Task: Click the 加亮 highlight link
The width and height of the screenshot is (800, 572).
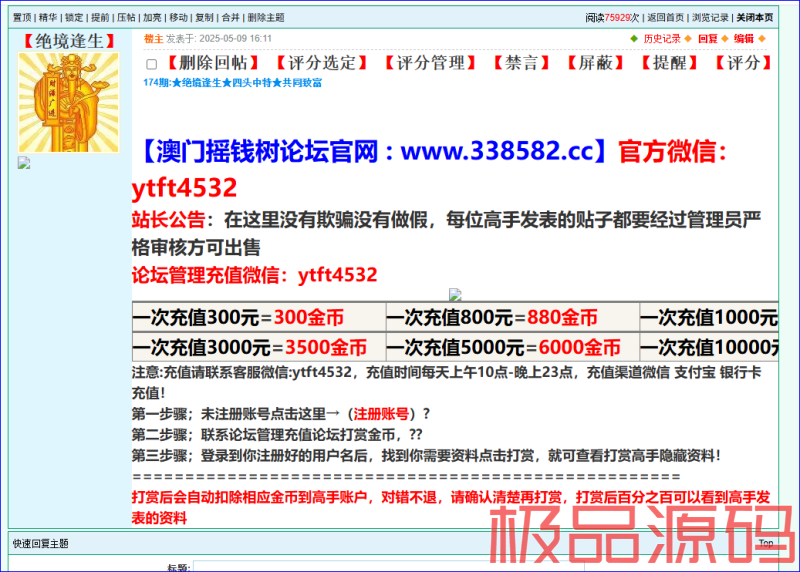Action: [x=152, y=17]
